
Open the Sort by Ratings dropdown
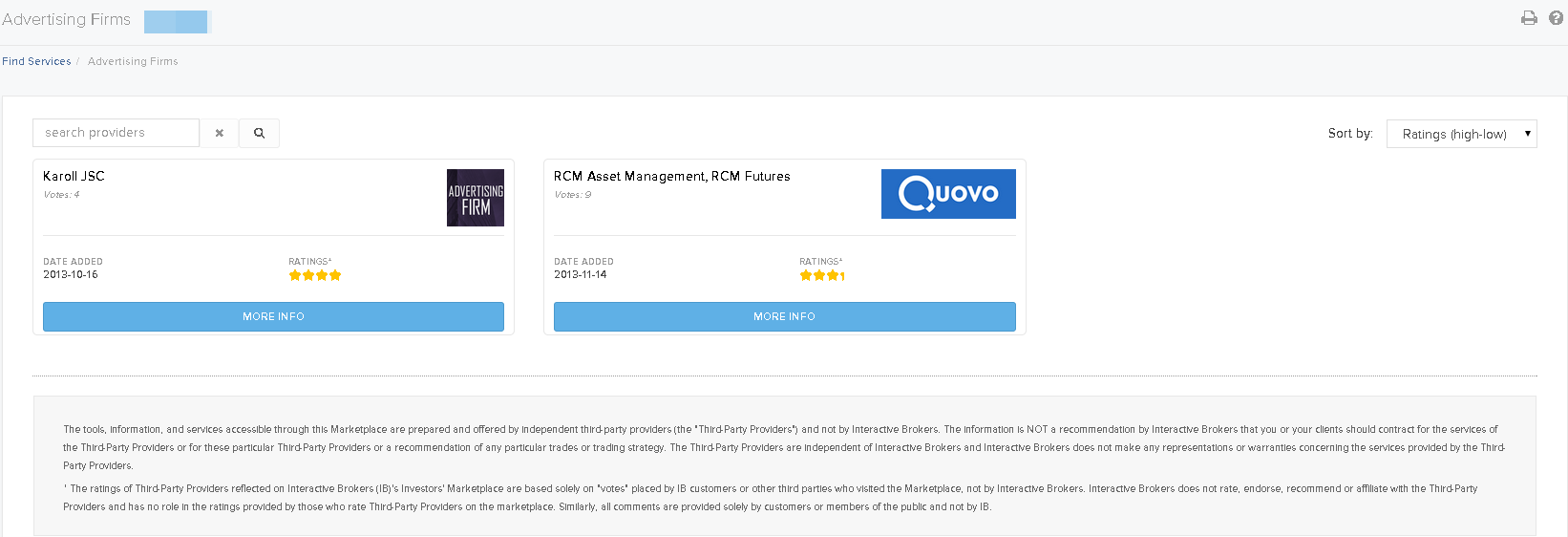(x=1461, y=134)
